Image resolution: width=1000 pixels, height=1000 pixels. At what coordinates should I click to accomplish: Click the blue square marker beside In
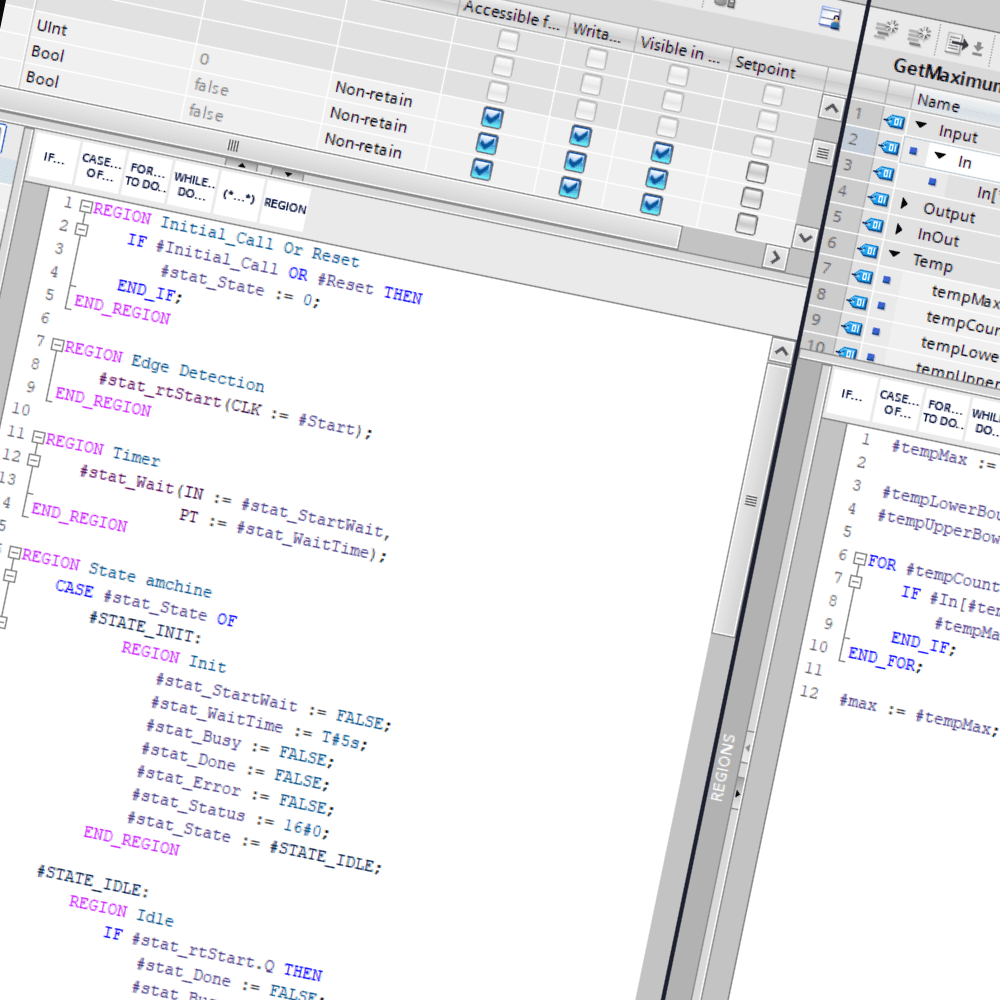click(x=913, y=151)
